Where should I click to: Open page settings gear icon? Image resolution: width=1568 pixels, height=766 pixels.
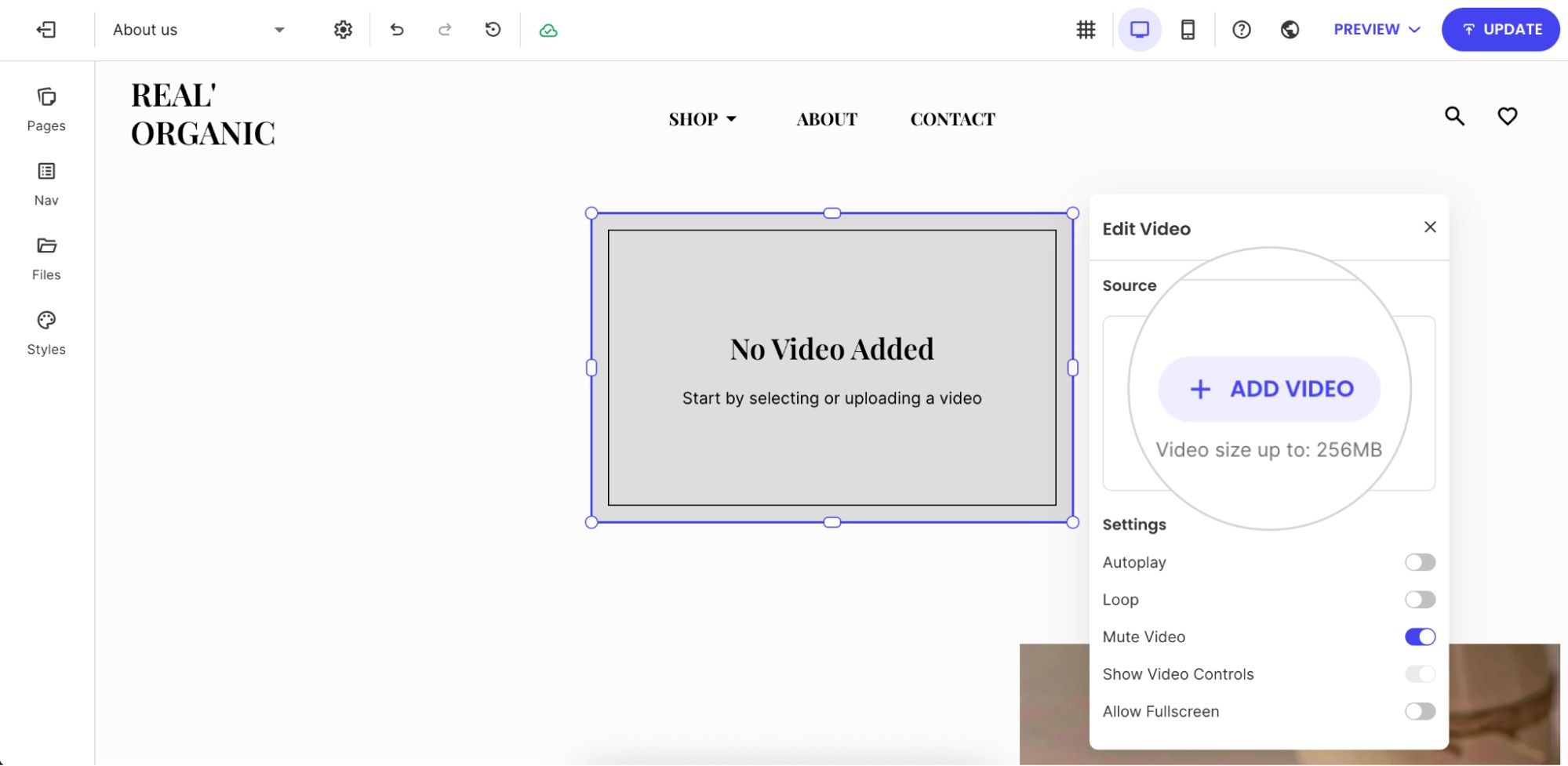click(x=343, y=30)
